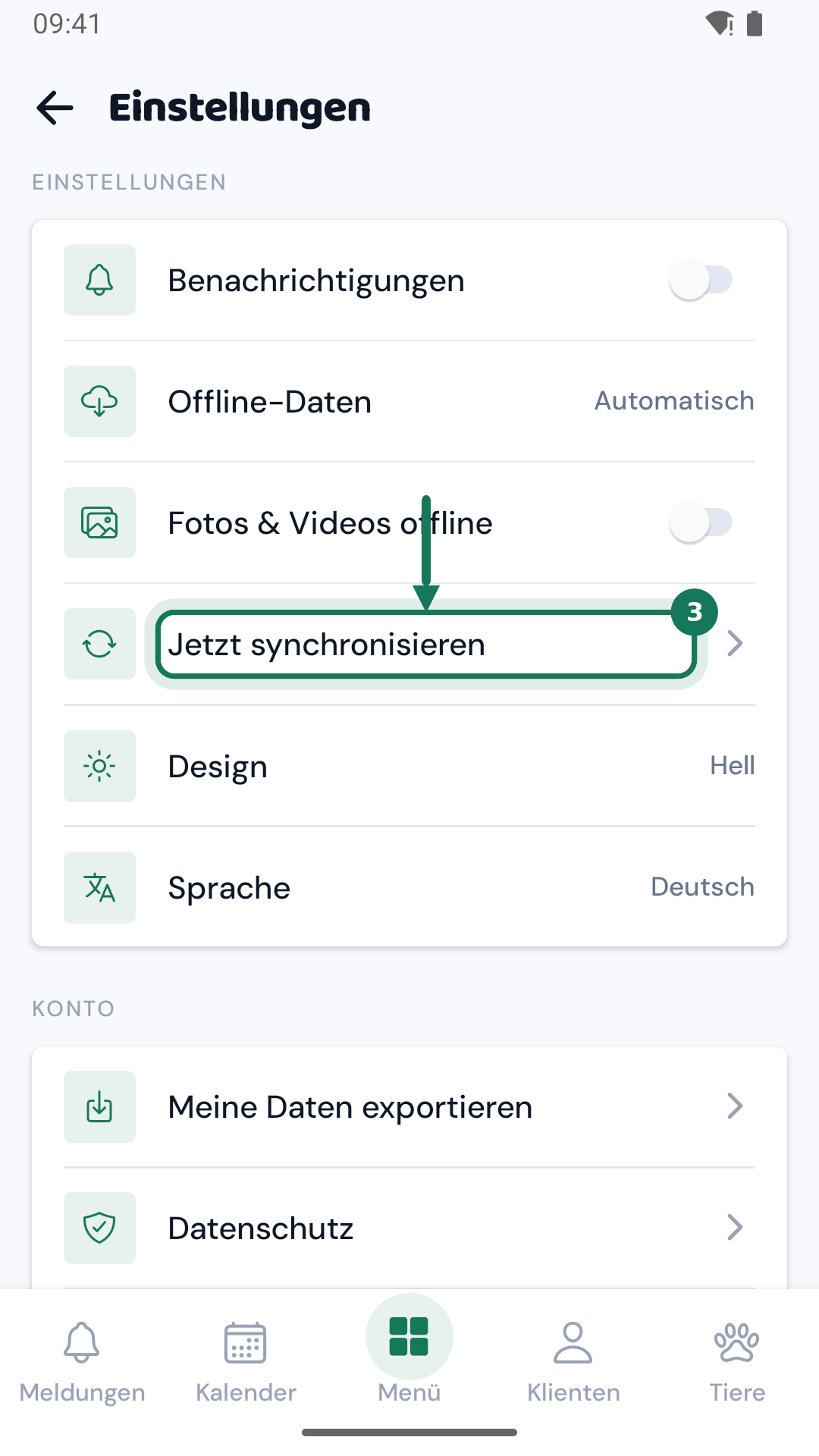Click the shield icon beside Datenschutz
Screen dimensions: 819x1456
click(x=99, y=1228)
